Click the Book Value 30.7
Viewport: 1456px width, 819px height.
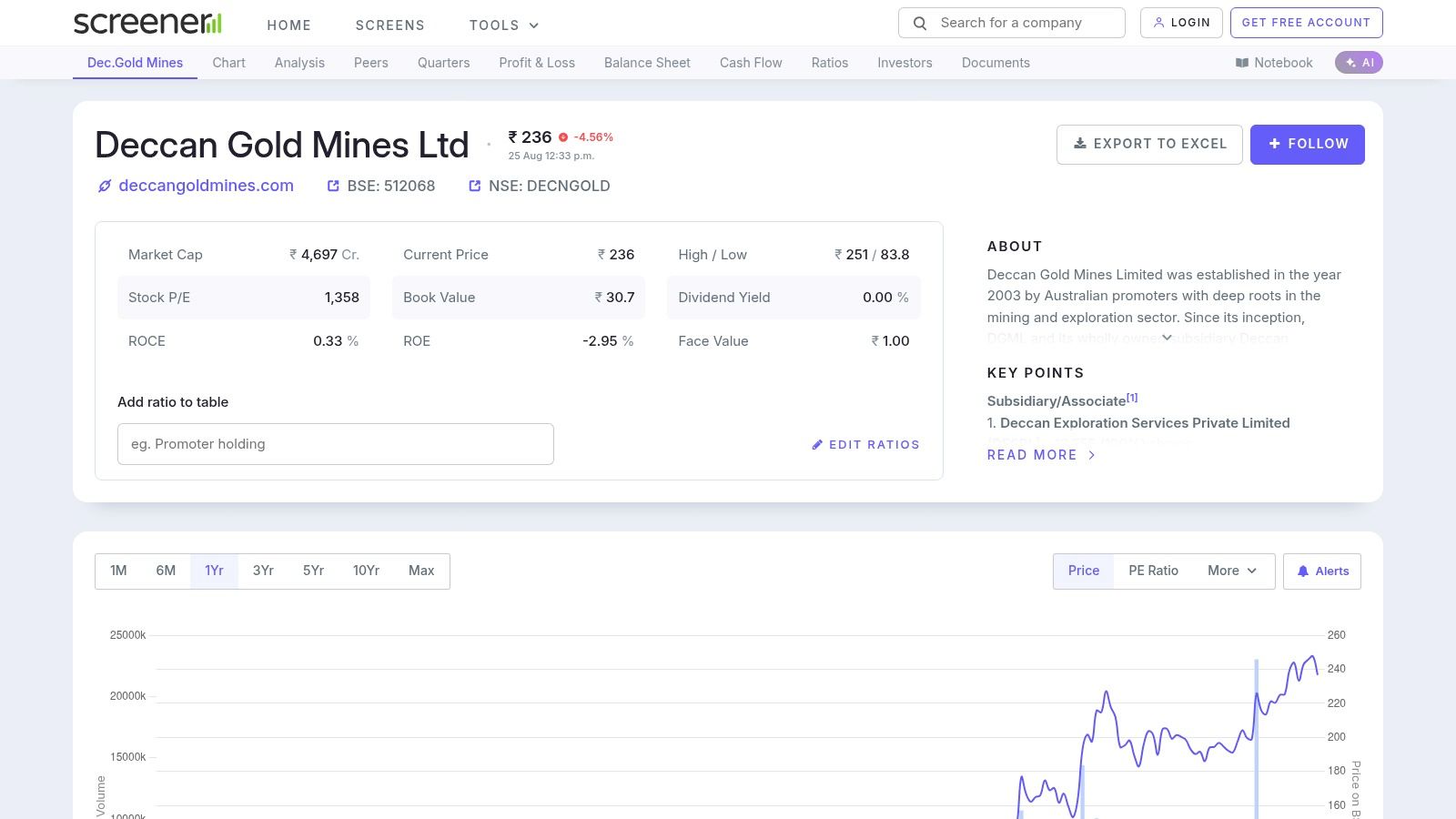(614, 298)
